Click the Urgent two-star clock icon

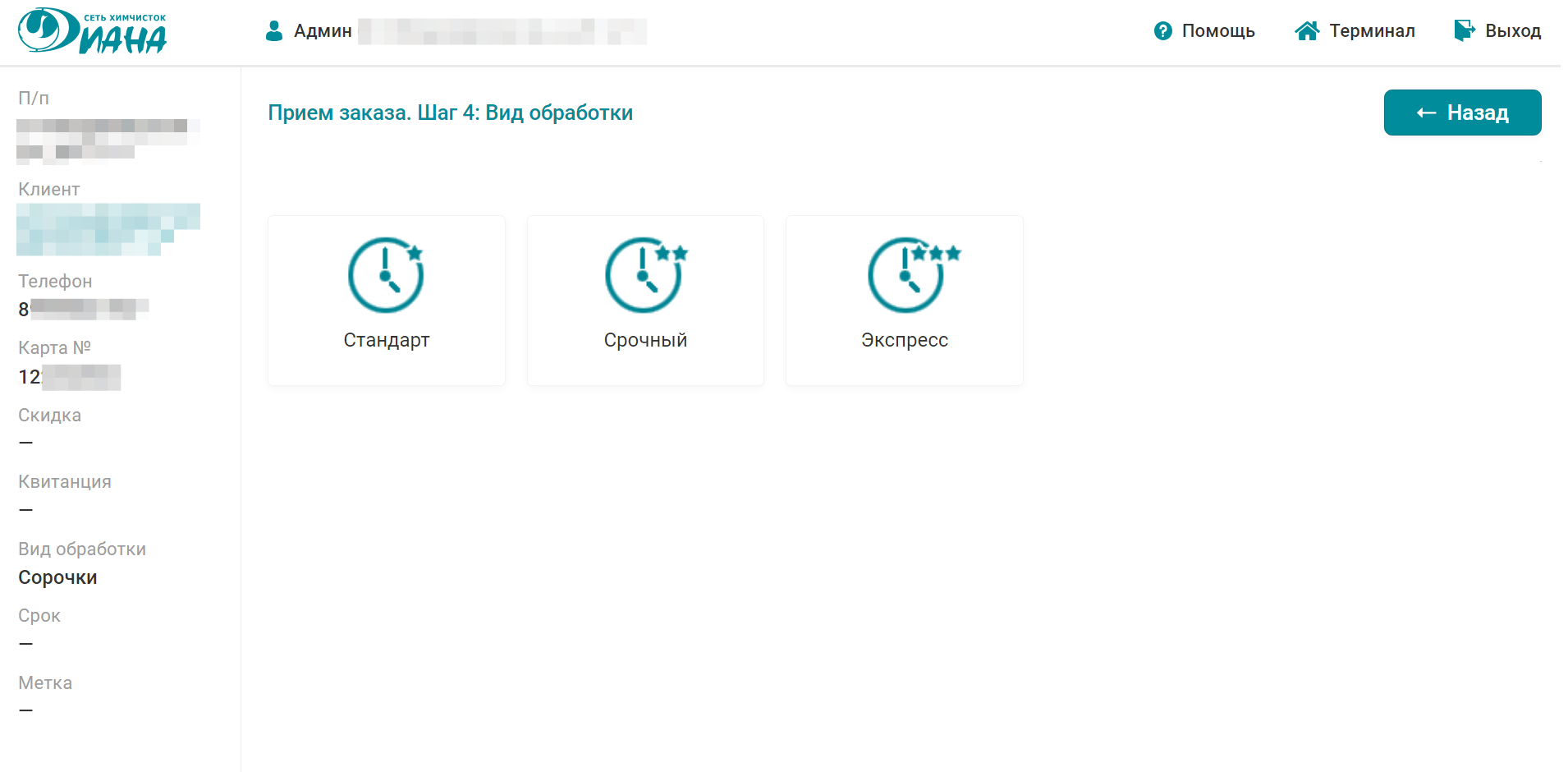coord(645,275)
